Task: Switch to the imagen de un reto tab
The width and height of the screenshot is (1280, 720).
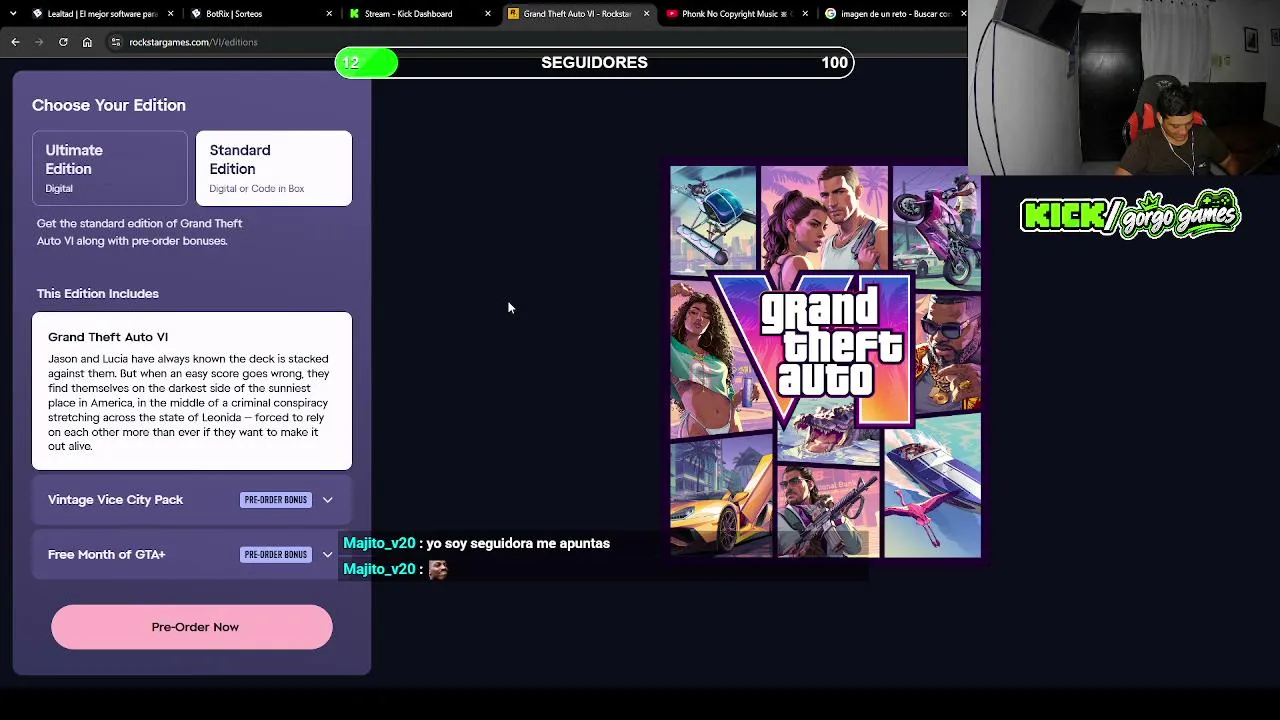Action: (893, 14)
